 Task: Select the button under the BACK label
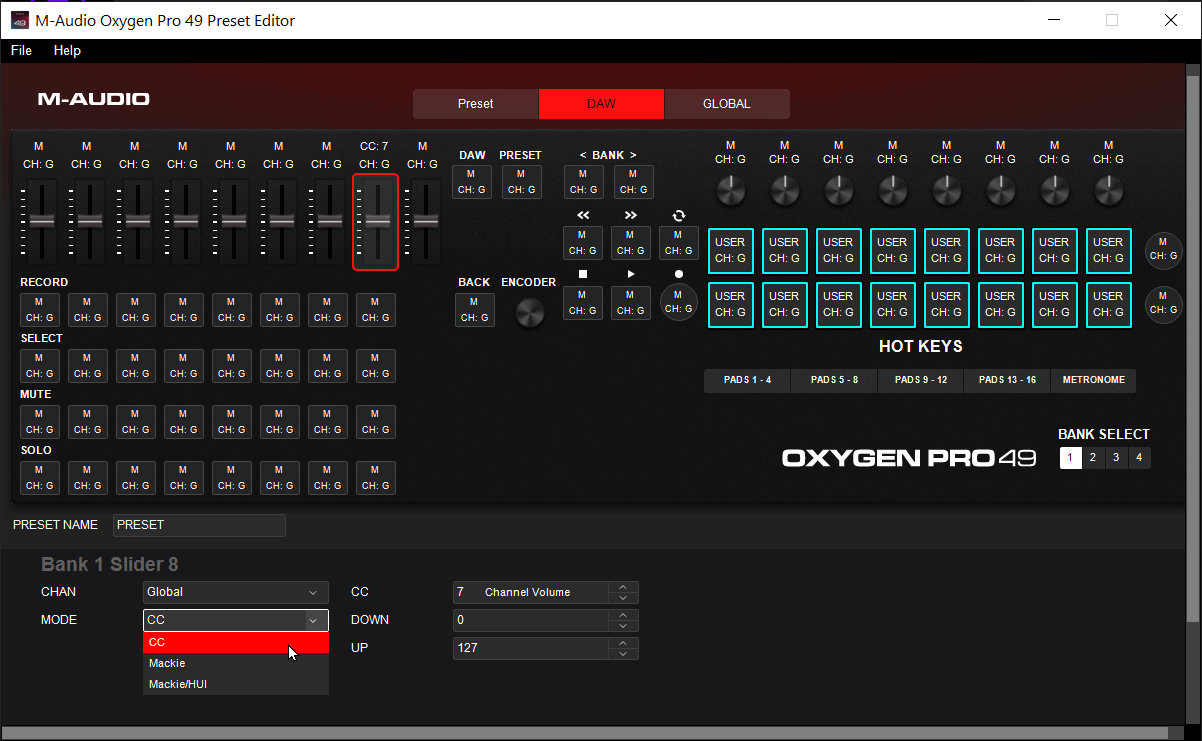click(x=474, y=310)
